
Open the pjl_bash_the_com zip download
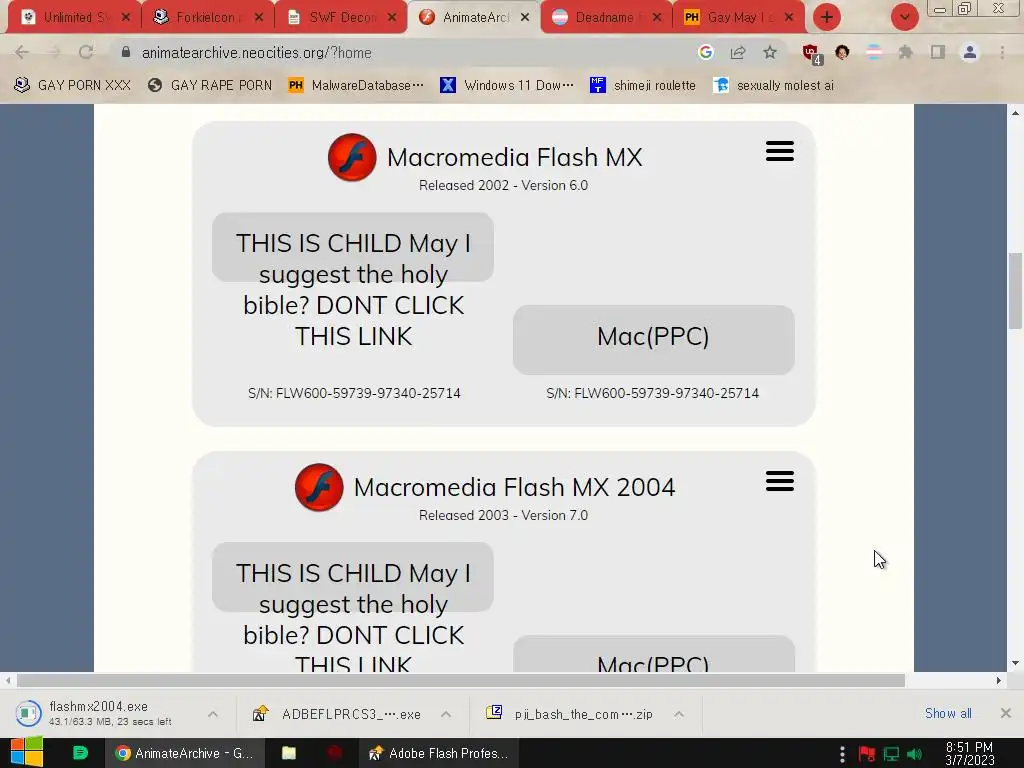click(570, 714)
